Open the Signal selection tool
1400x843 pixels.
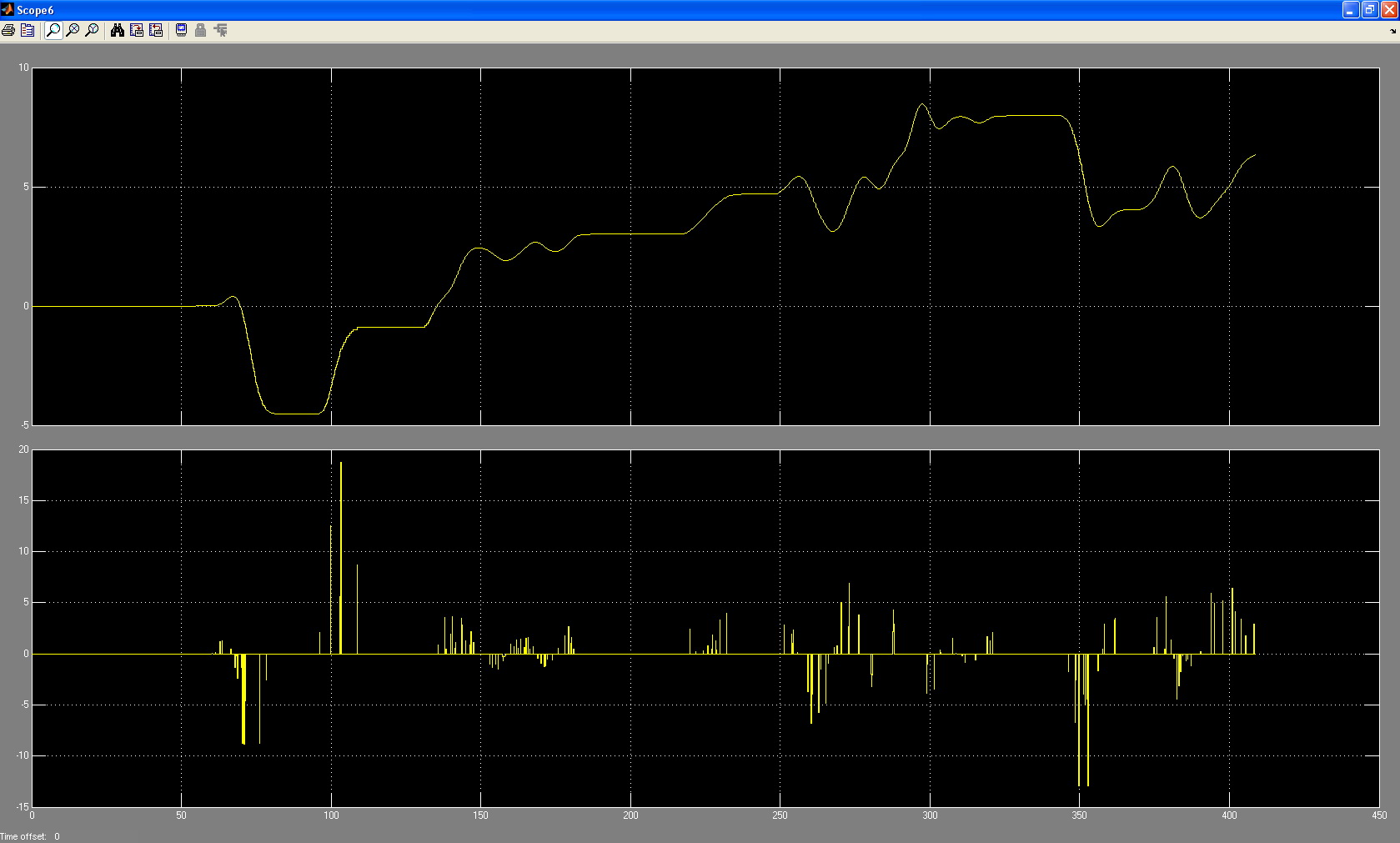220,31
